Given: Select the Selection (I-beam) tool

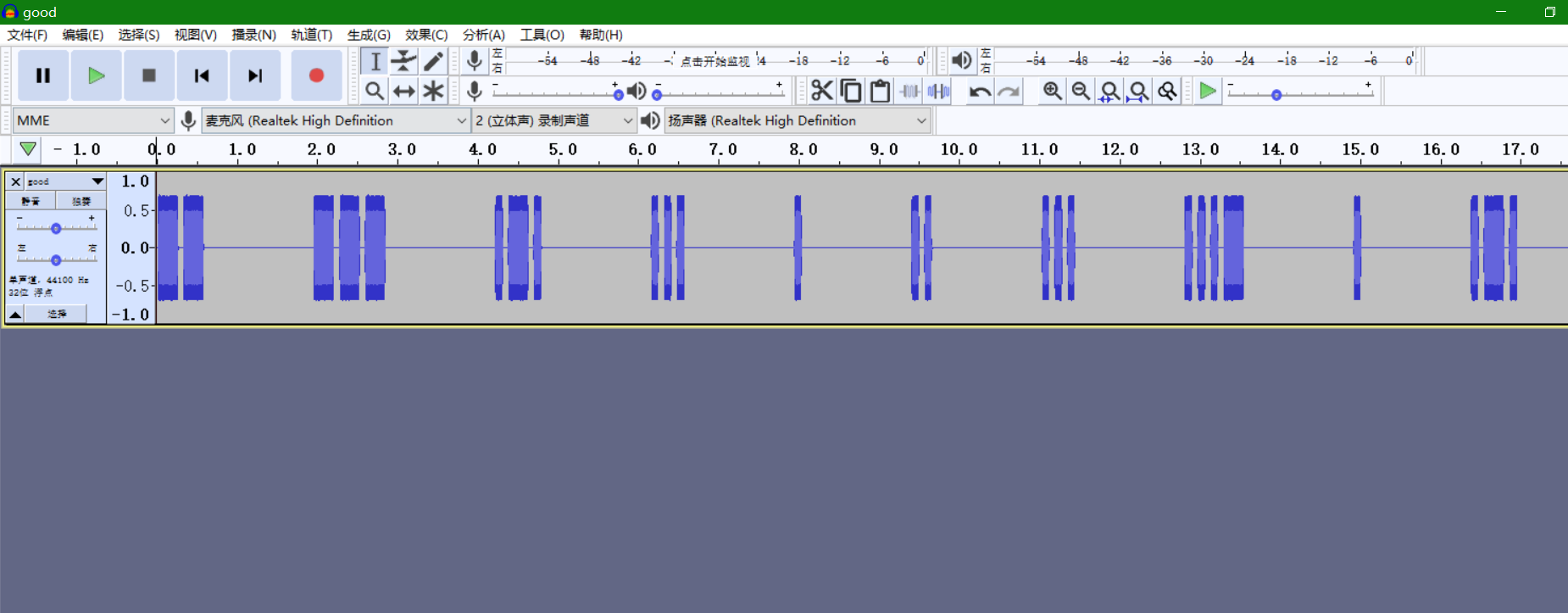Looking at the screenshot, I should click(375, 61).
